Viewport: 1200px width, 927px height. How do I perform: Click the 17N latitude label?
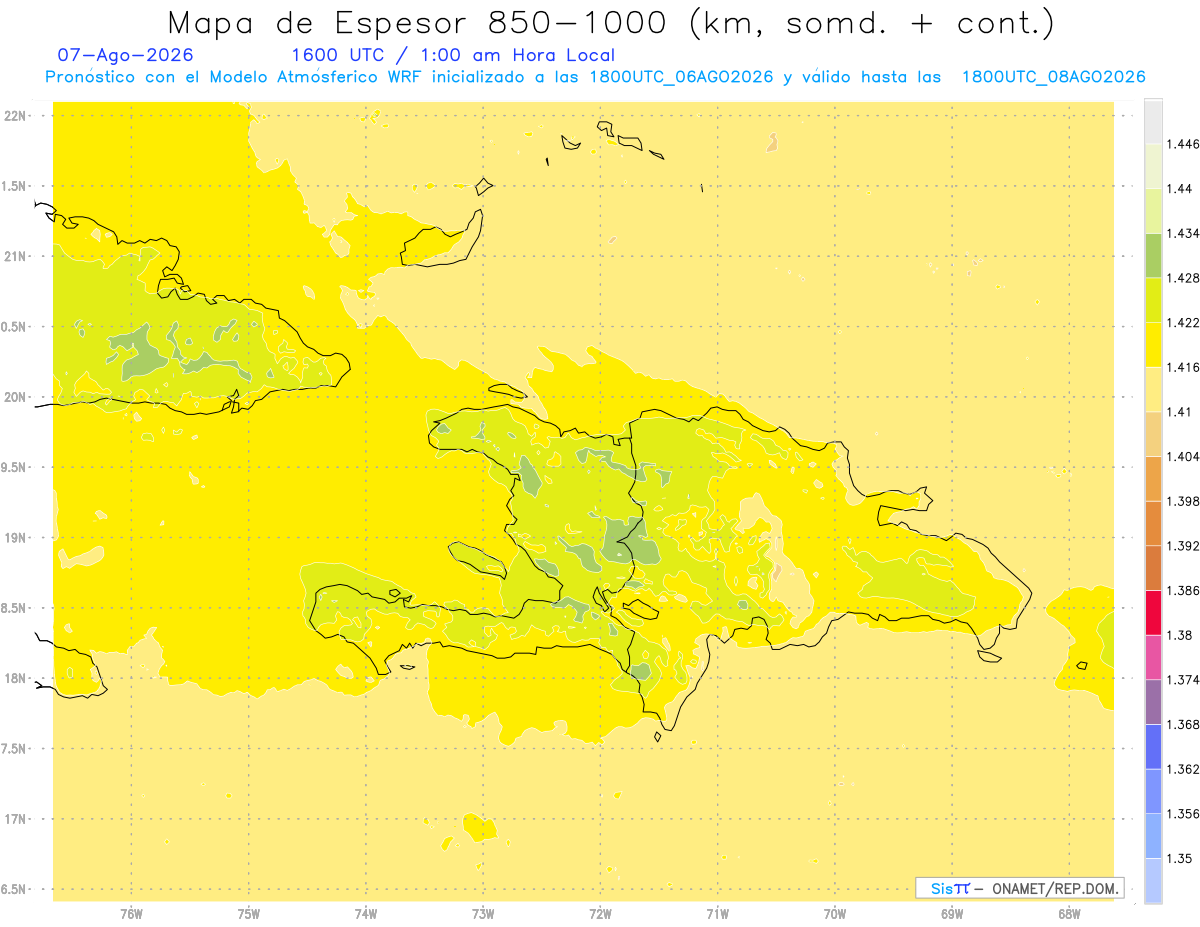pos(16,819)
